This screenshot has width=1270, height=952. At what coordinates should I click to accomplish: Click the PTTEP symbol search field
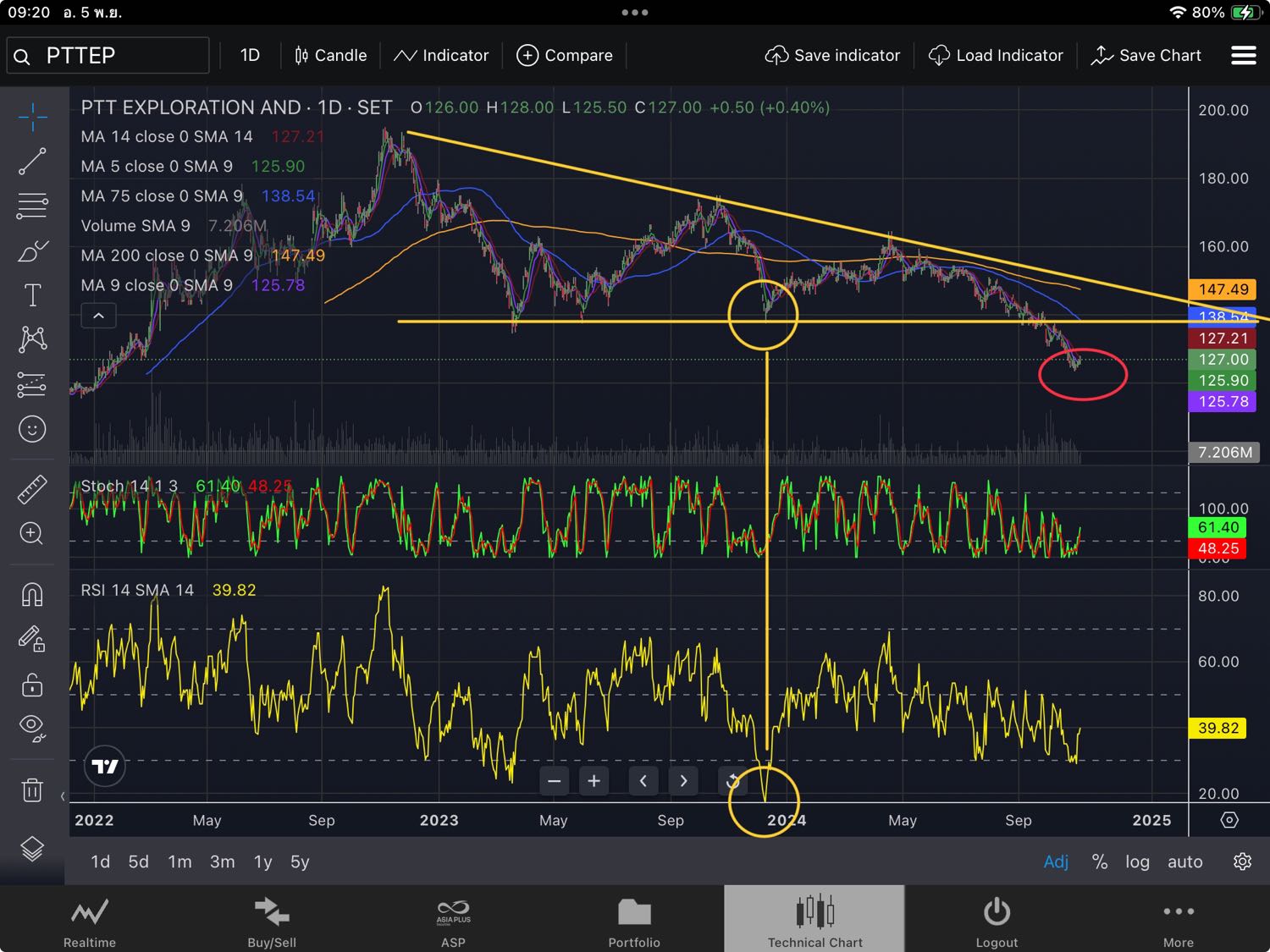click(108, 56)
